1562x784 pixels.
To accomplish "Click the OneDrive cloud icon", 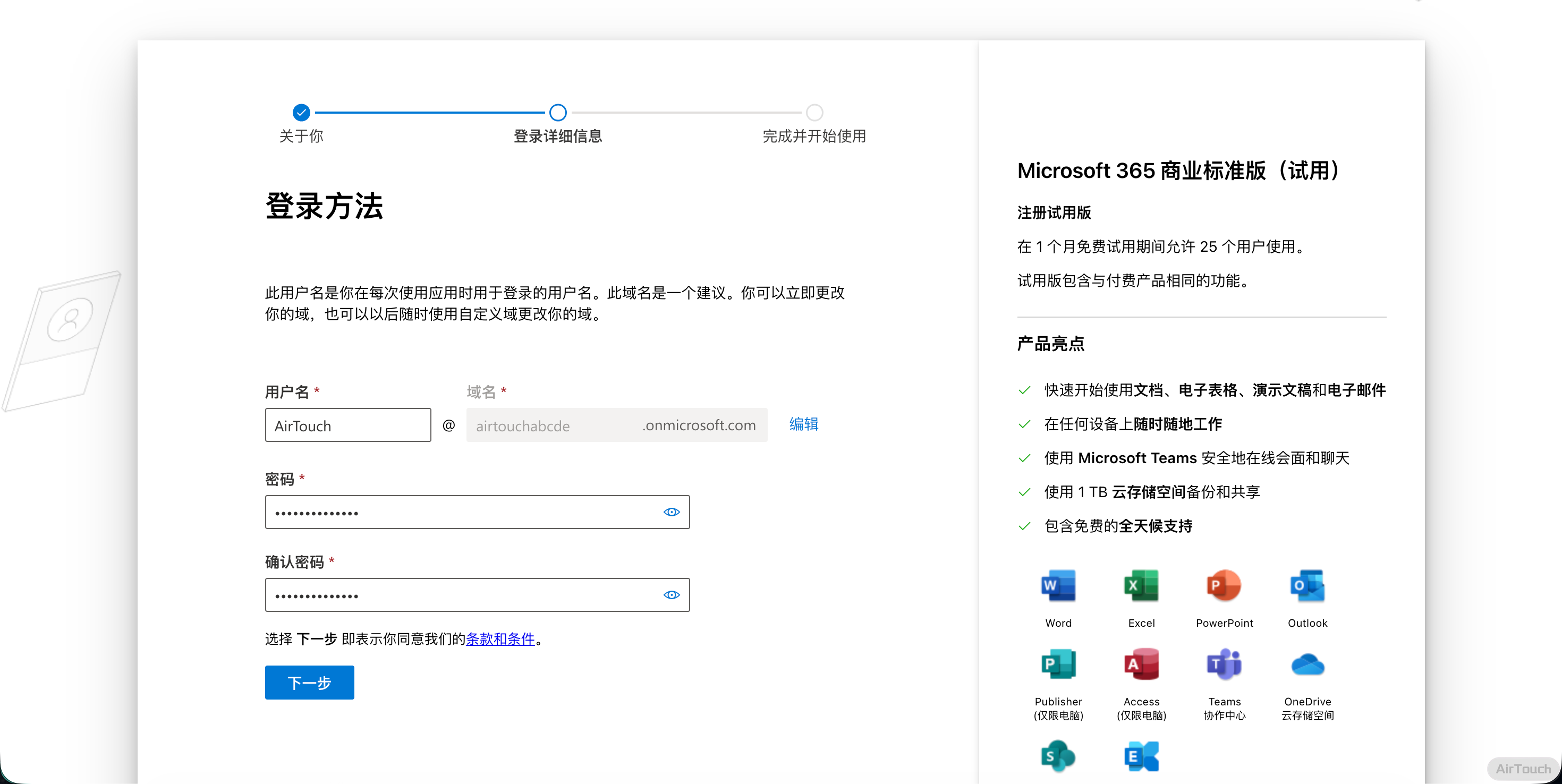I will point(1307,665).
